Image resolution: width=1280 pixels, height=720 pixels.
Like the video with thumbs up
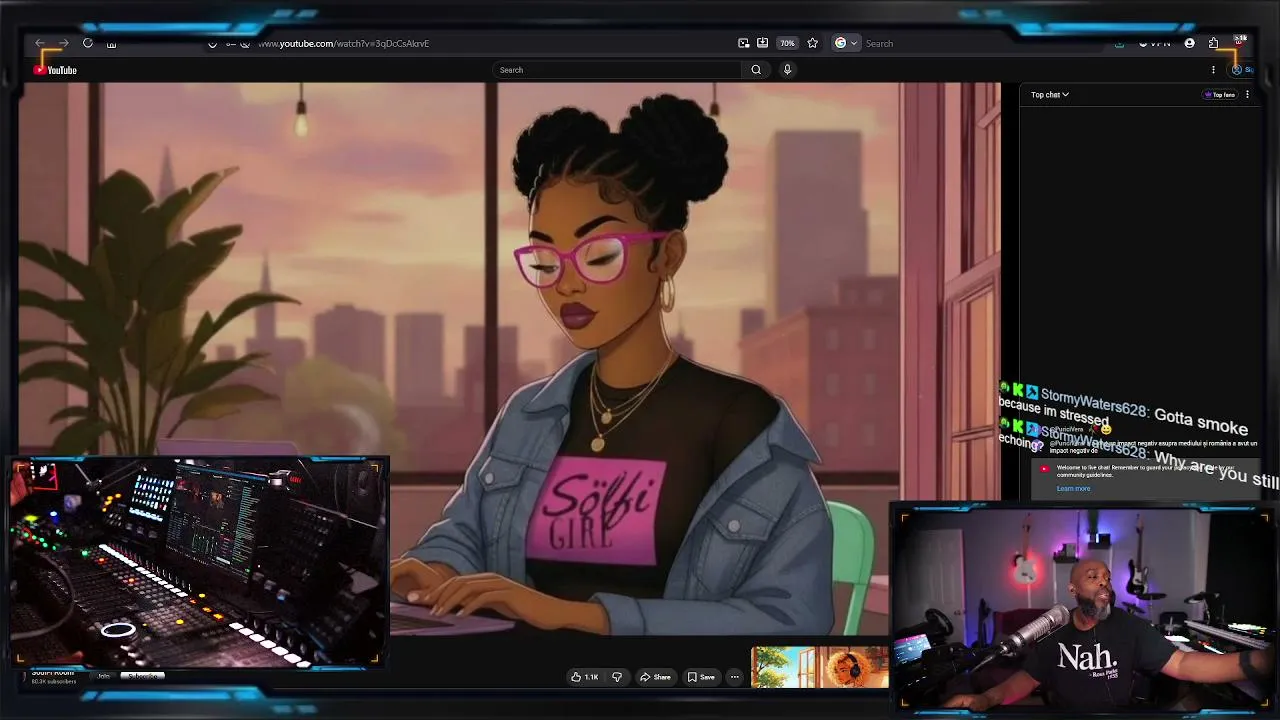point(584,677)
